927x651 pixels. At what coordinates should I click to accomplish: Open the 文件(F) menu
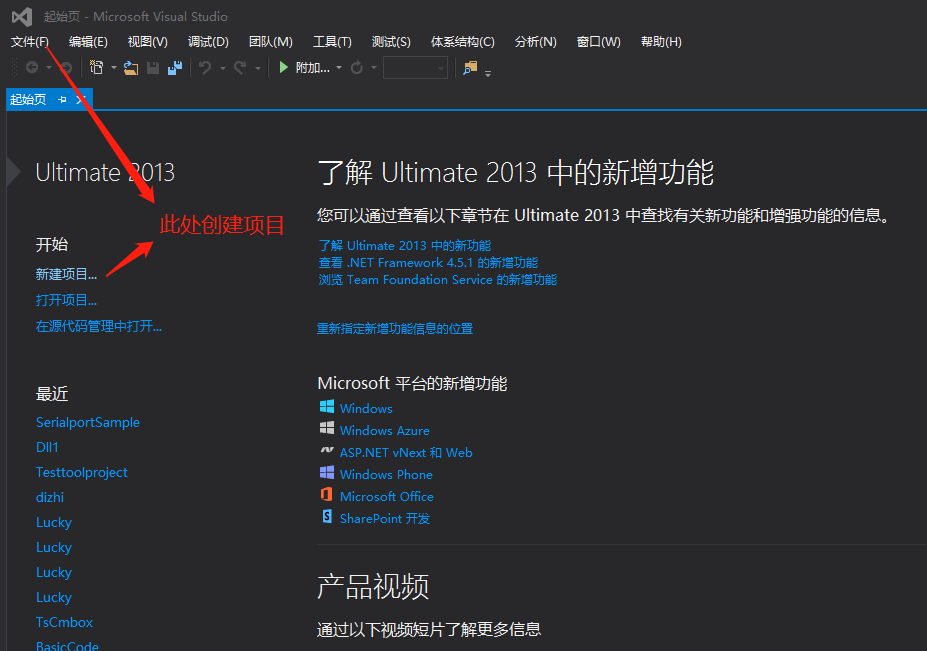tap(30, 42)
